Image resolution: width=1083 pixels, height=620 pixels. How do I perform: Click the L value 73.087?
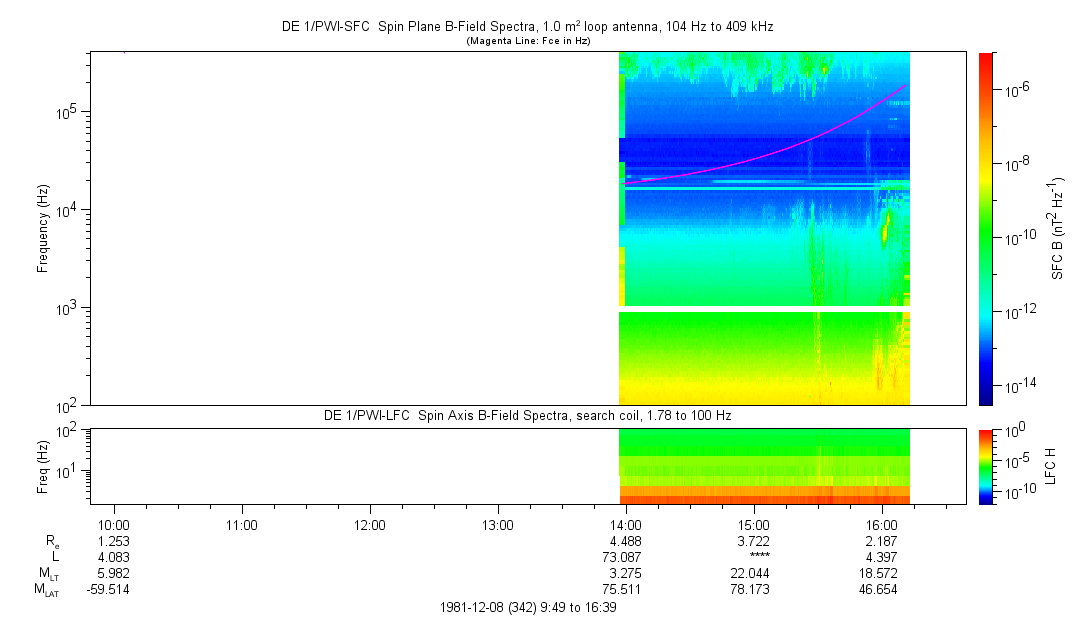pos(625,556)
